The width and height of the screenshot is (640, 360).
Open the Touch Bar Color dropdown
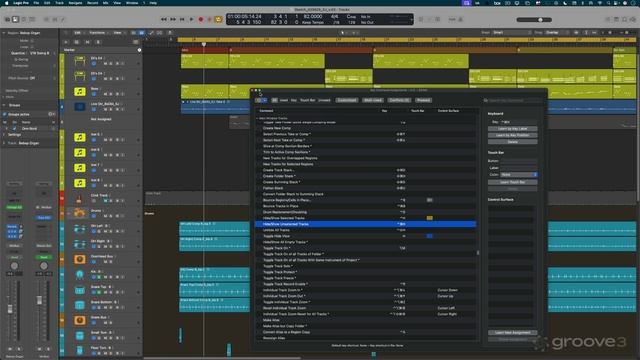coord(519,175)
